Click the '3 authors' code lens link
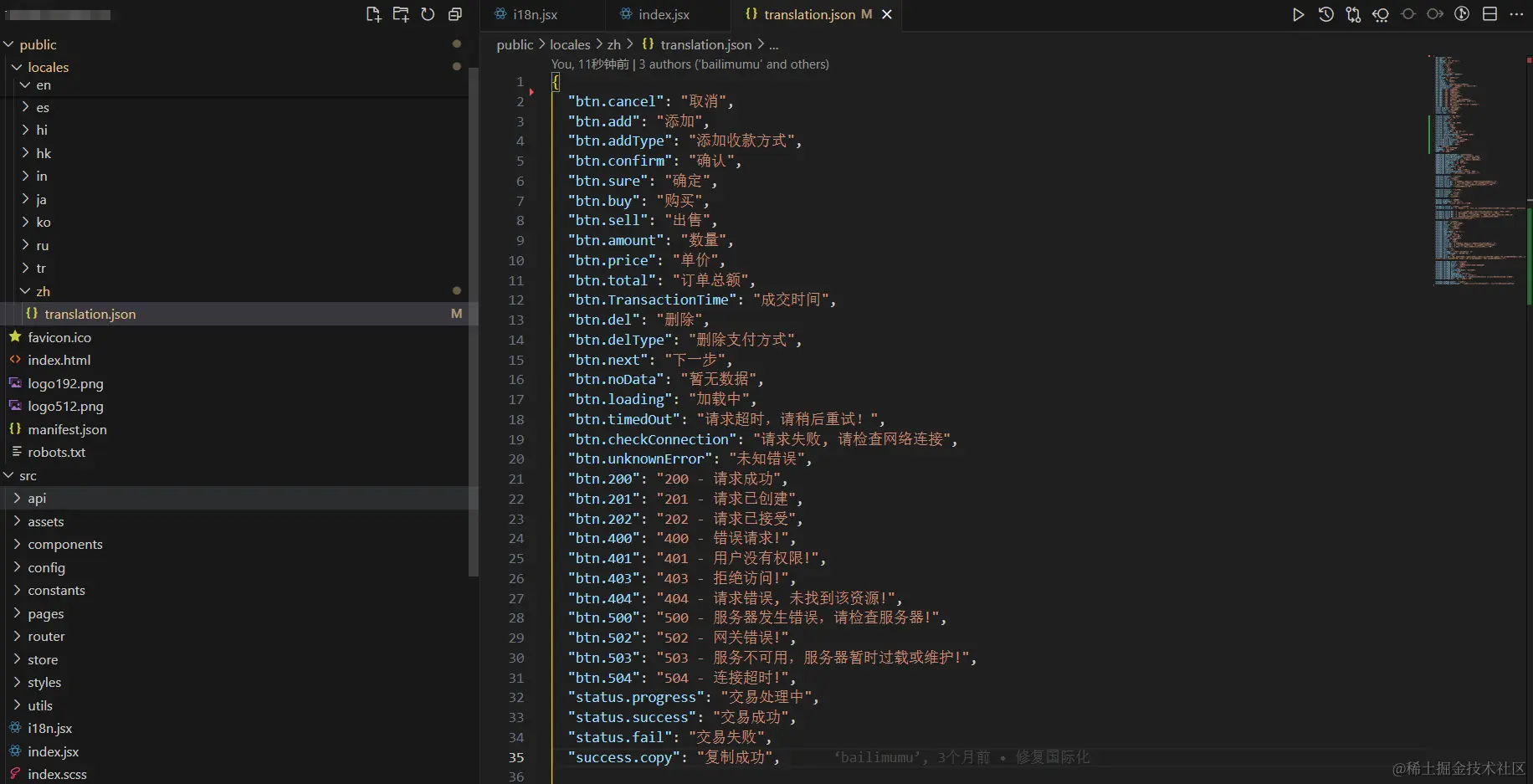Image resolution: width=1533 pixels, height=784 pixels. click(734, 64)
